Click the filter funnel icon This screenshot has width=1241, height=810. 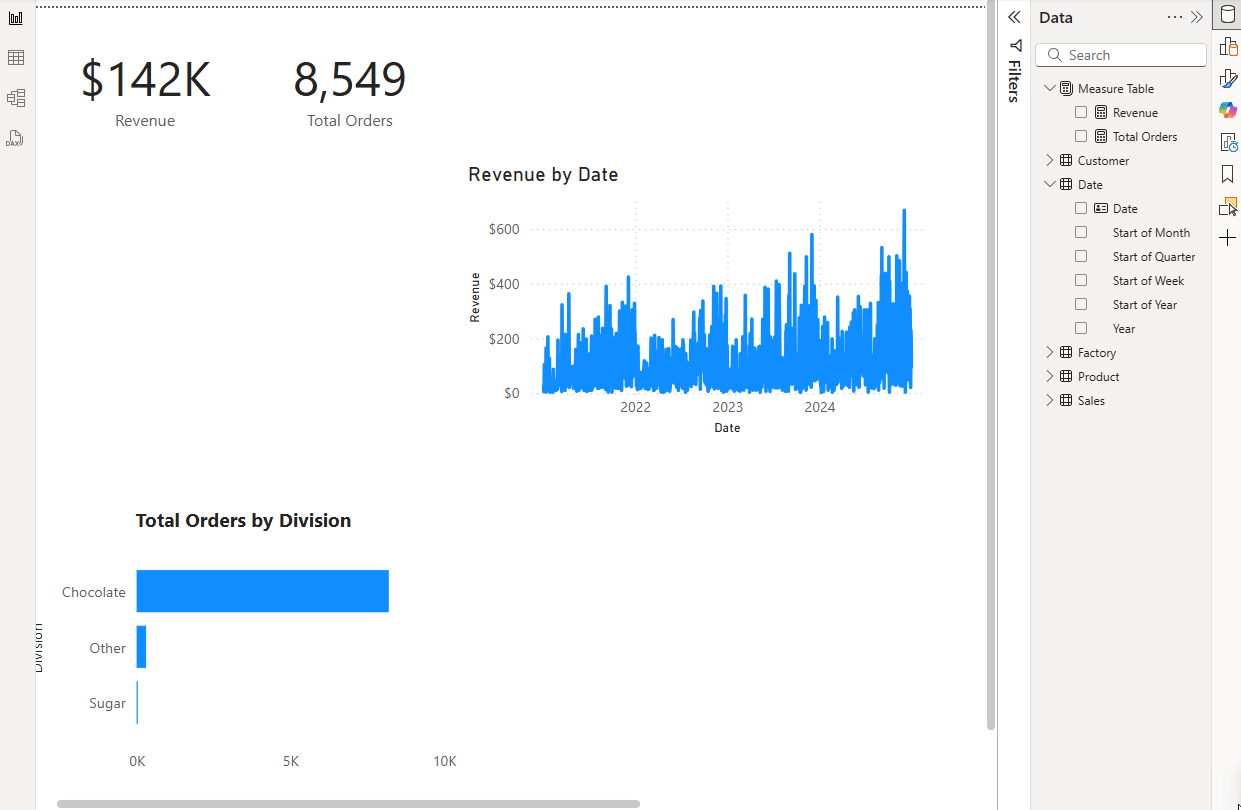coord(1016,46)
